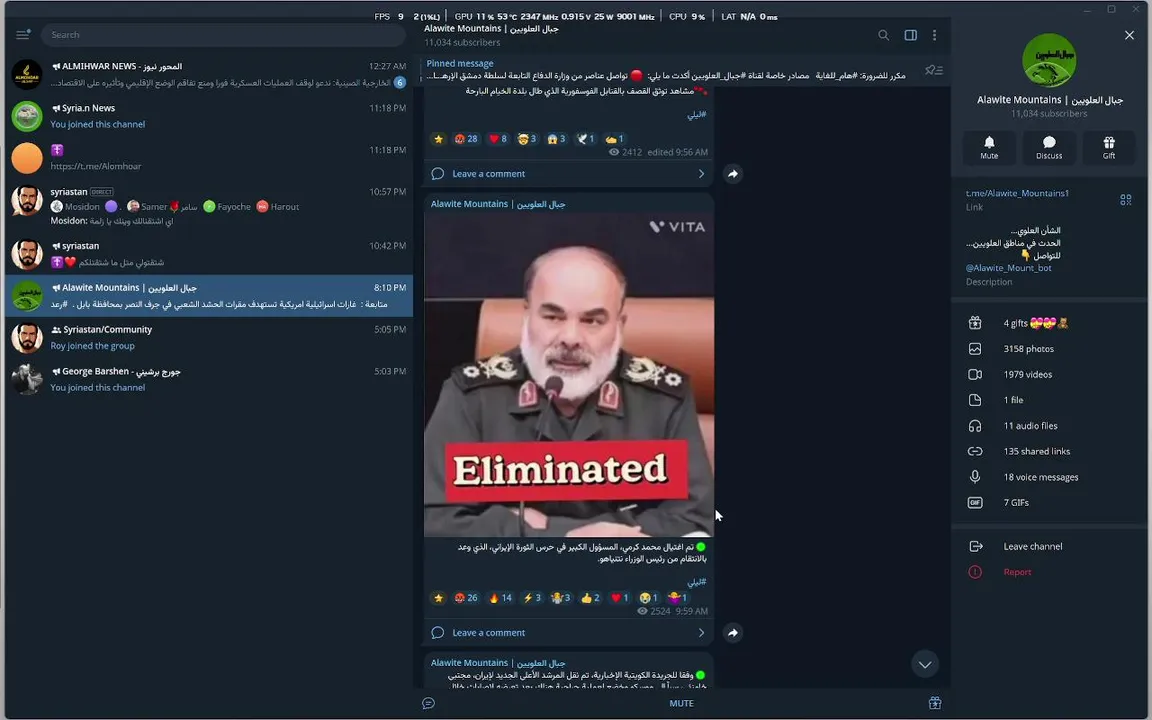Open the chat with t.me/Alomhoar link

tap(209, 158)
